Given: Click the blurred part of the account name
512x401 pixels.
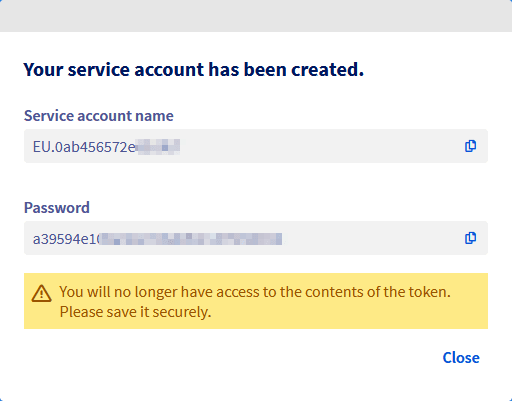Looking at the screenshot, I should (158, 147).
